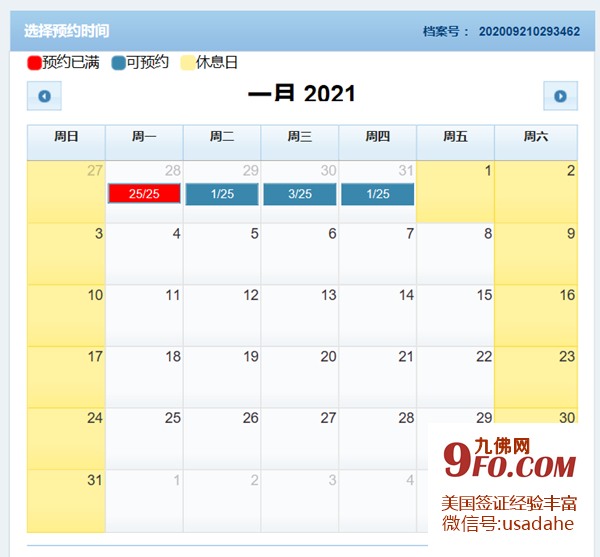
Task: Go to previous month with left arrow
Action: click(44, 96)
